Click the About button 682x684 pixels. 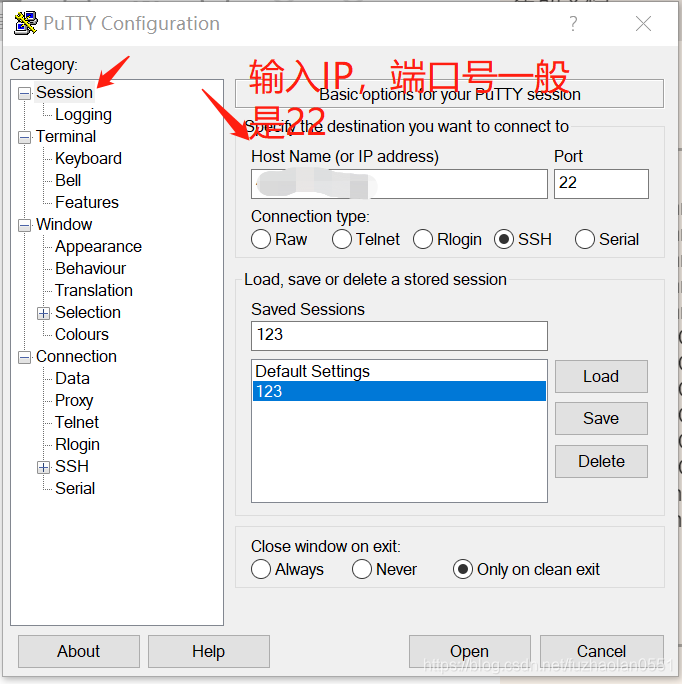79,652
